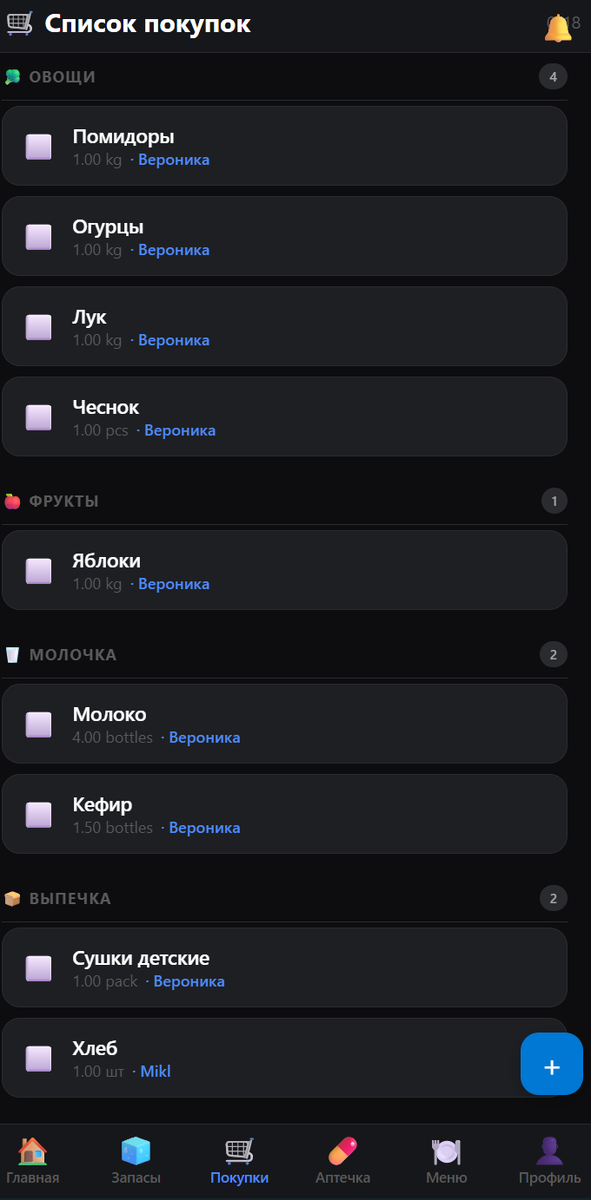Screen dimensions: 591x1200
Task: Click the pepper icon next to ОВОЩИ
Action: (x=14, y=76)
